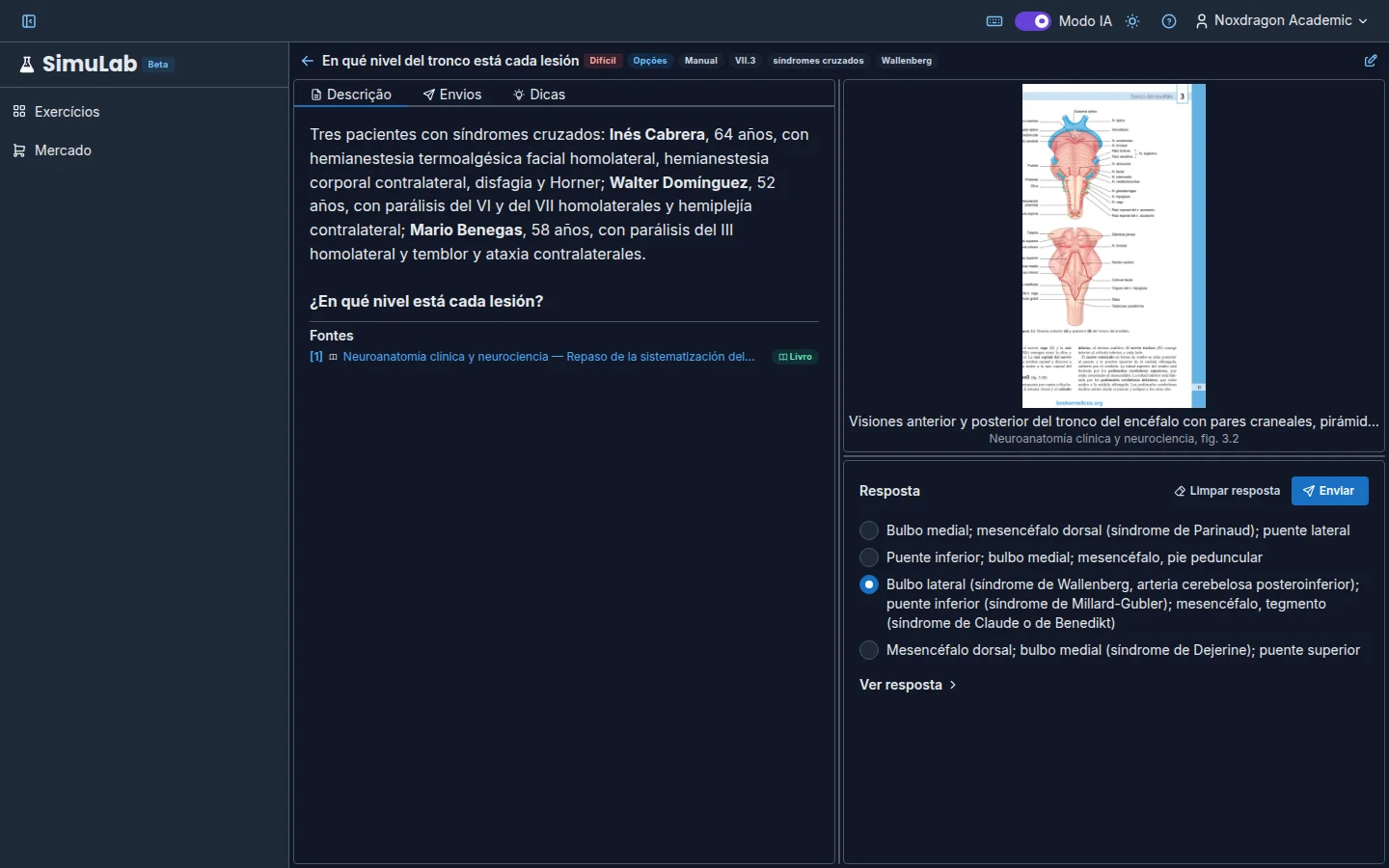Click source reference number [1]
Image resolution: width=1389 pixels, height=868 pixels.
[x=316, y=357]
